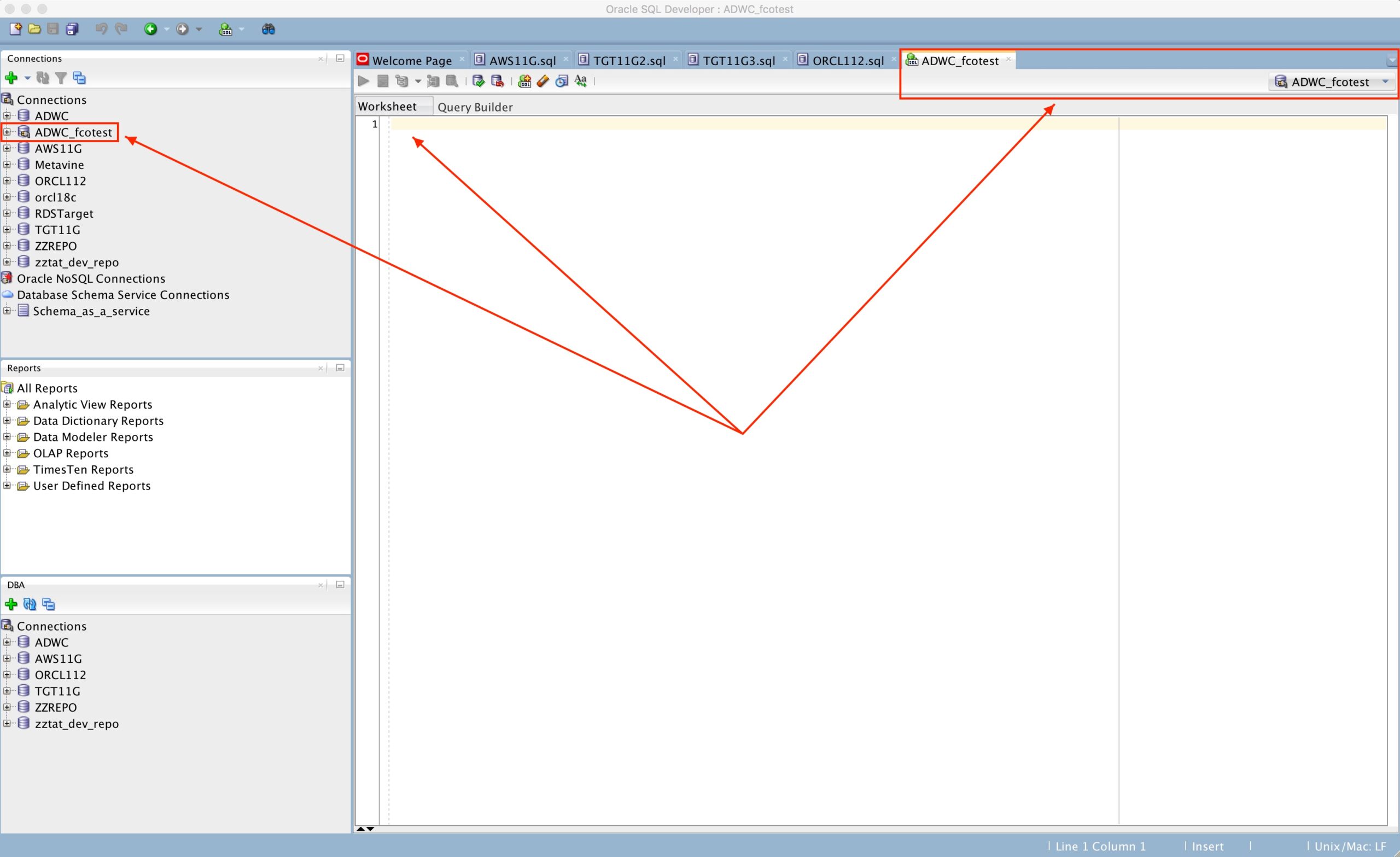Click the Run Statement play icon
Image resolution: width=1400 pixels, height=857 pixels.
point(364,81)
